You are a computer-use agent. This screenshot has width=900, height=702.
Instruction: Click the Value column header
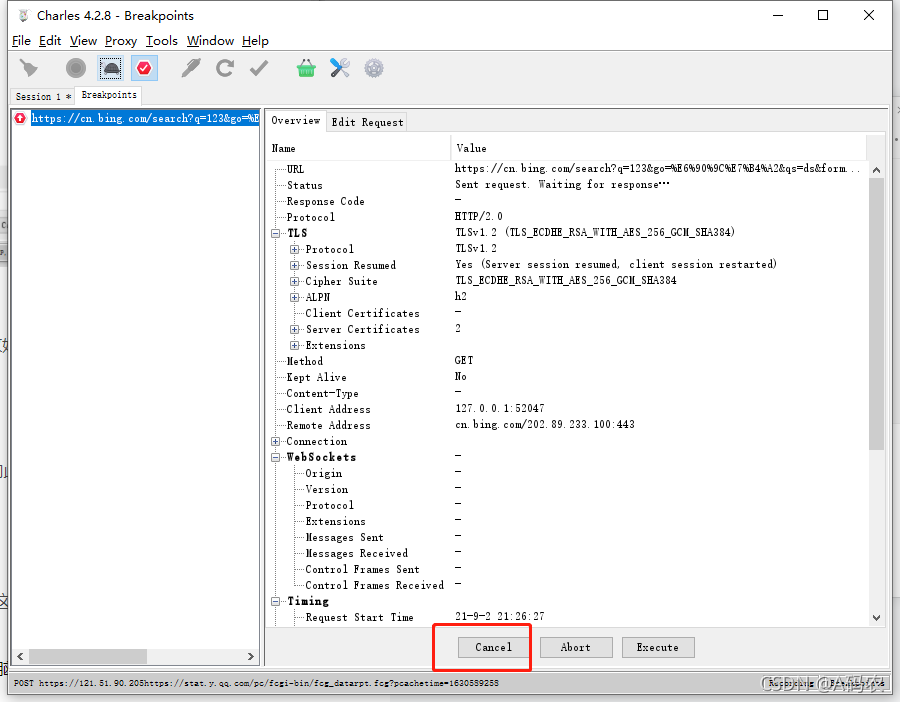(658, 148)
